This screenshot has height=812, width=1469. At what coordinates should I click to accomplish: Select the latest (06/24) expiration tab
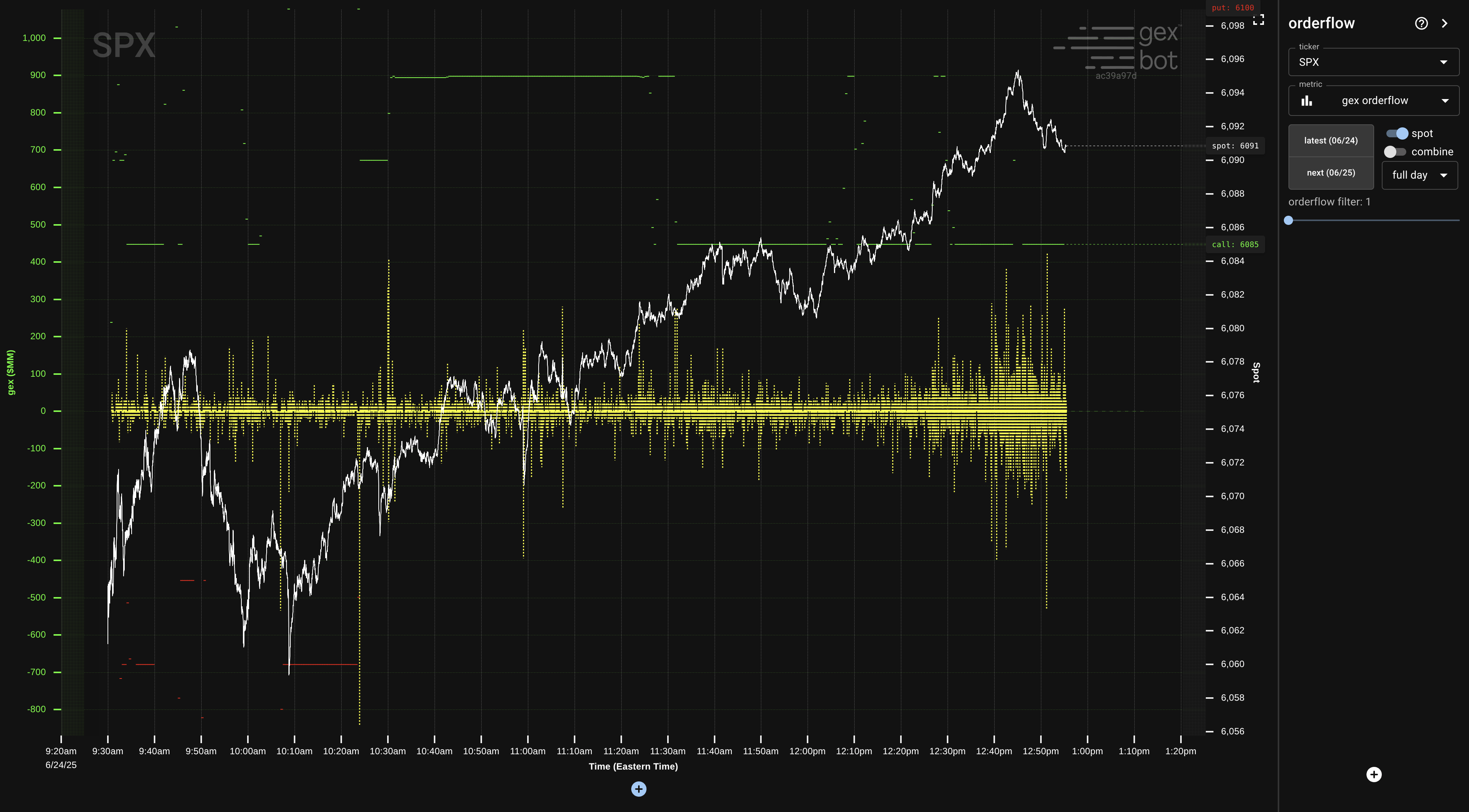[x=1331, y=141]
